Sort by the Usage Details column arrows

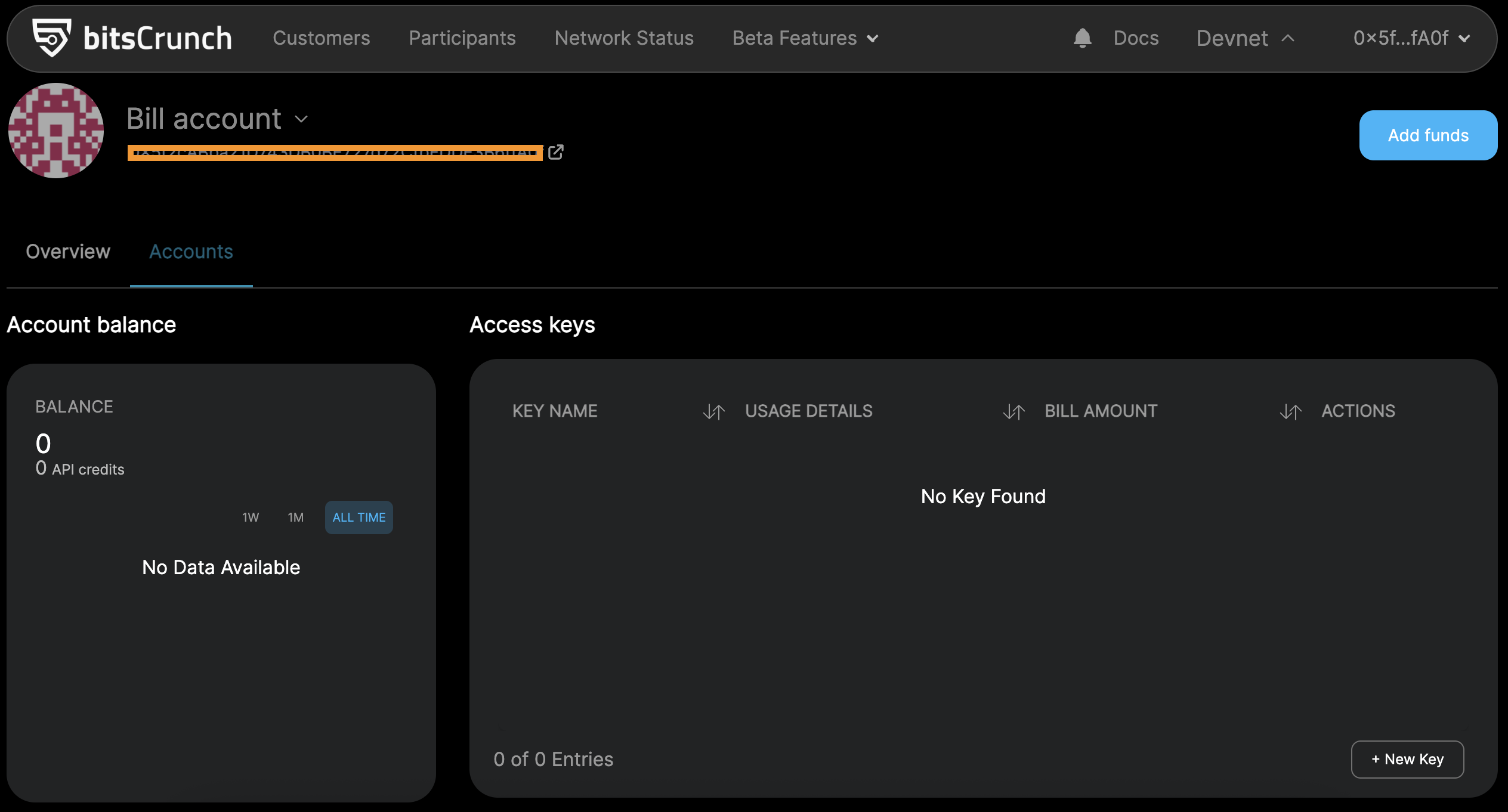(x=1013, y=411)
